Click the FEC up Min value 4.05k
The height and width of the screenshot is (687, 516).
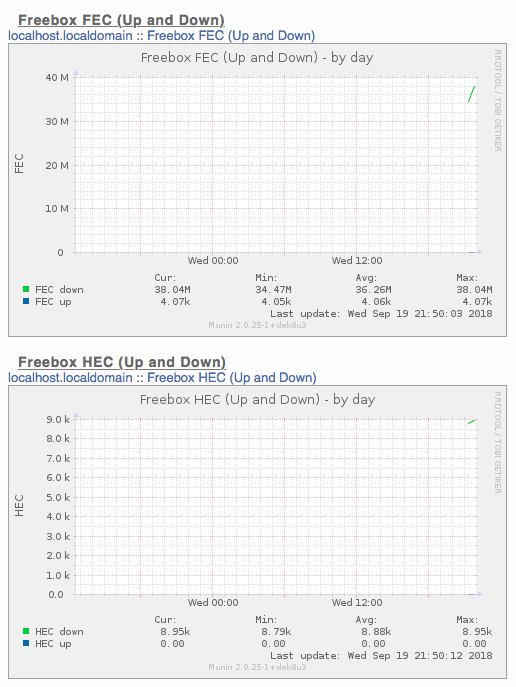tap(276, 302)
